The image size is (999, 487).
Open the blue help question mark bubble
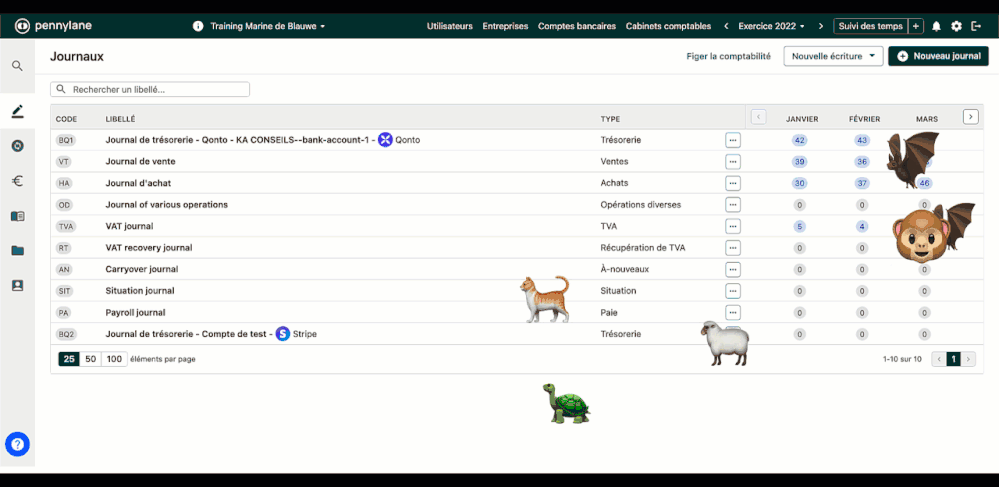coord(17,445)
